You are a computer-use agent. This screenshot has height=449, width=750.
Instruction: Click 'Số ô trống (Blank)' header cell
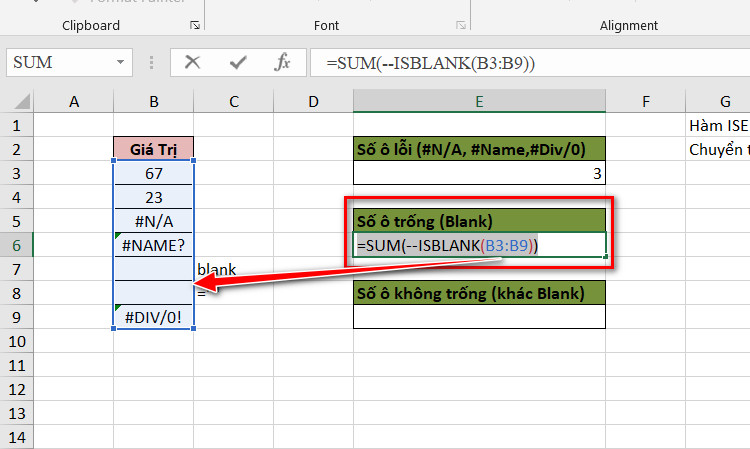(479, 221)
